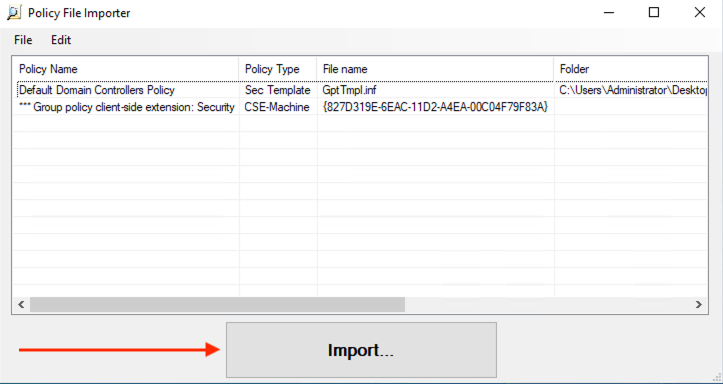Click the Policy File Importer title icon
The image size is (723, 384).
pyautogui.click(x=14, y=13)
